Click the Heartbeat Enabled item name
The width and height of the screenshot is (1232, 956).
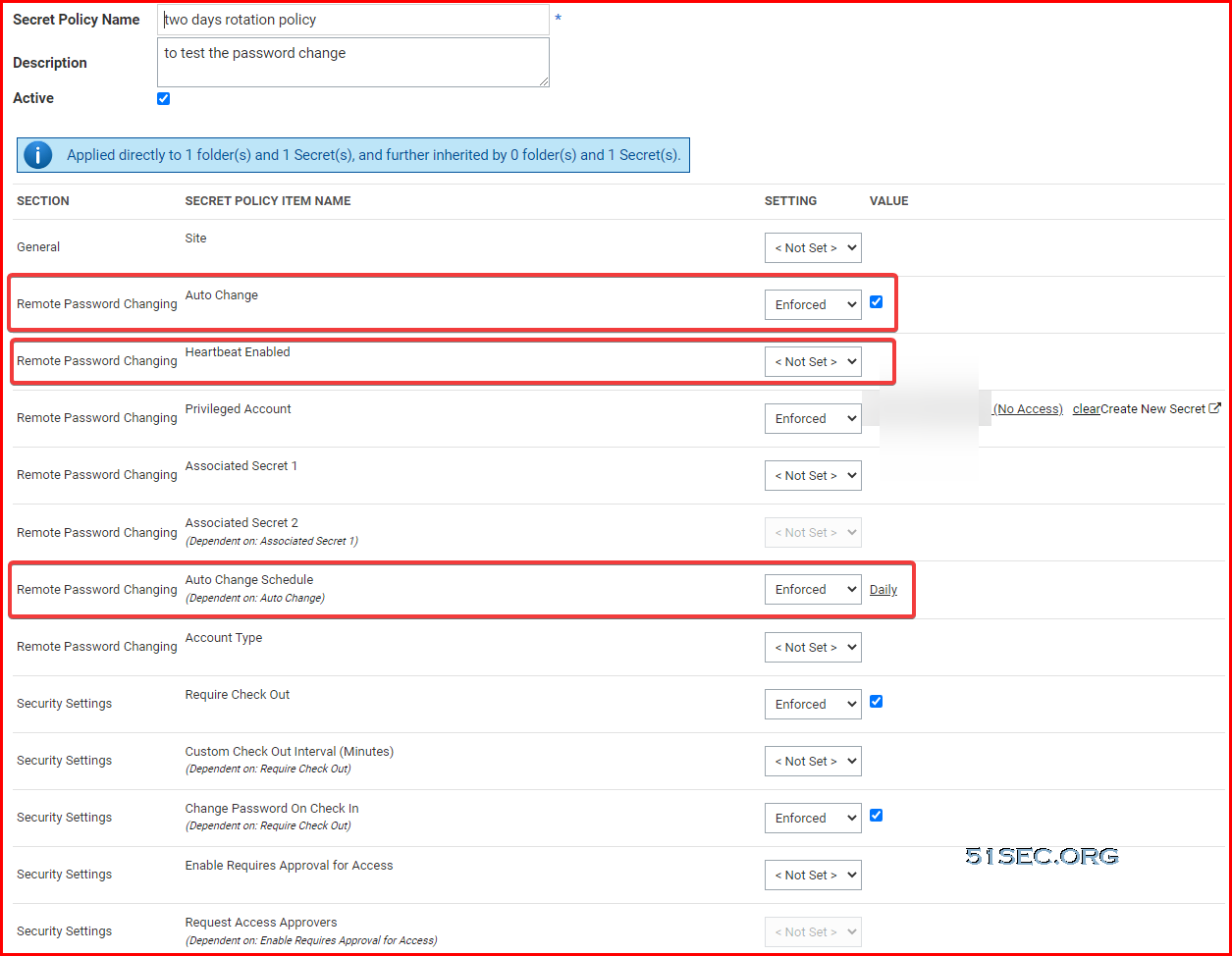click(238, 352)
